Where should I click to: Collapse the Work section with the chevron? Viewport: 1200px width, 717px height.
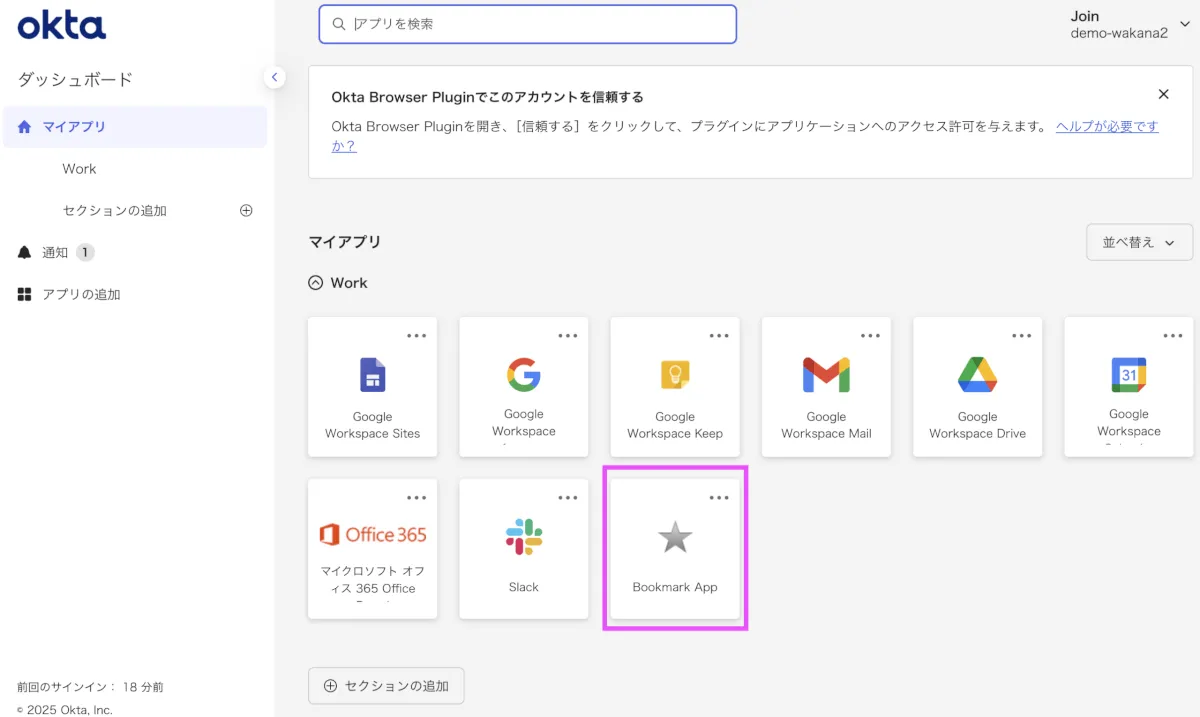pos(316,283)
